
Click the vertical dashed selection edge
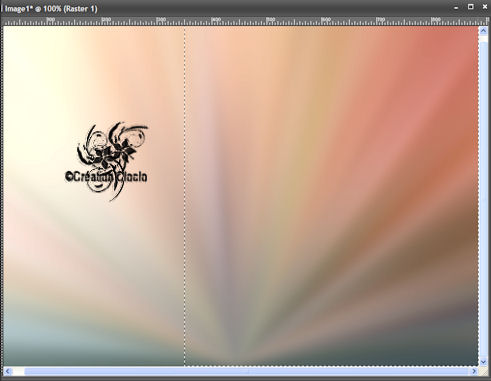(x=185, y=197)
